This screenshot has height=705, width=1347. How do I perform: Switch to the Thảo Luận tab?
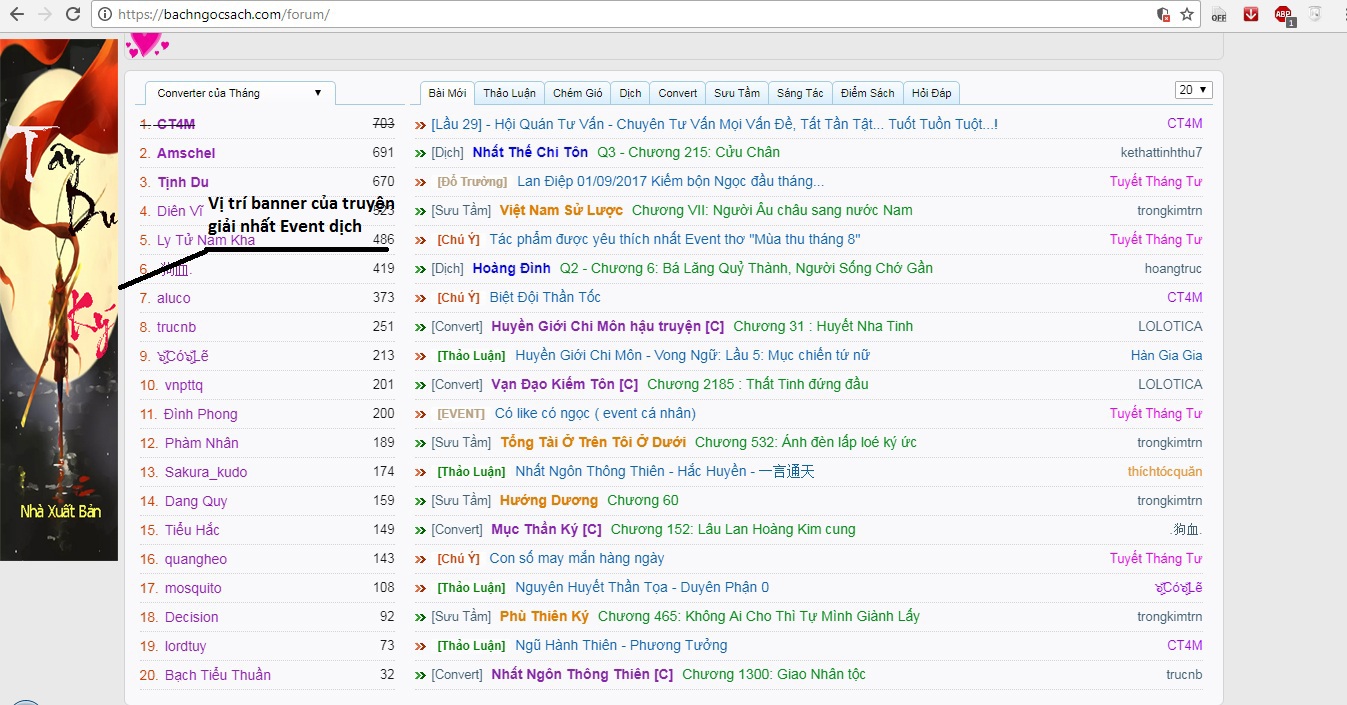[x=509, y=93]
